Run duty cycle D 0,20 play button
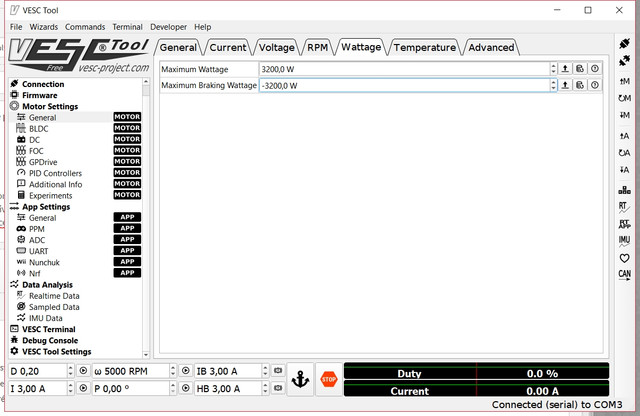Viewport: 640px width, 416px height. tap(83, 371)
